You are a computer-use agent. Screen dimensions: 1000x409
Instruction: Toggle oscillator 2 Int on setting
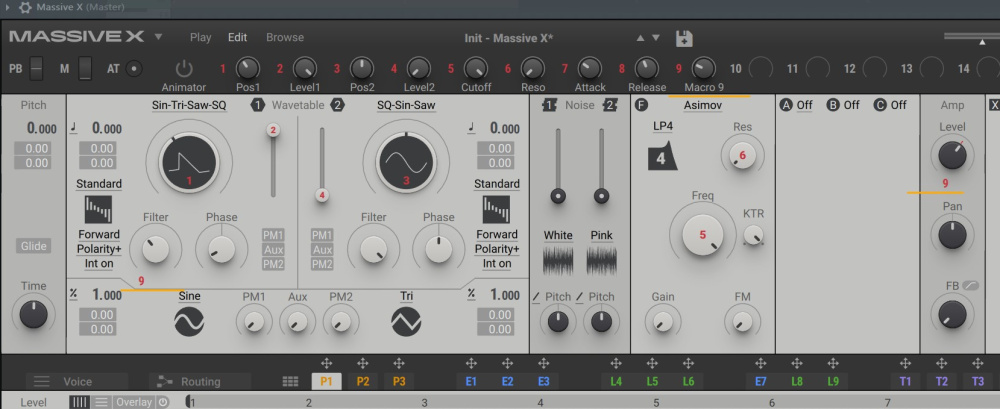[497, 264]
